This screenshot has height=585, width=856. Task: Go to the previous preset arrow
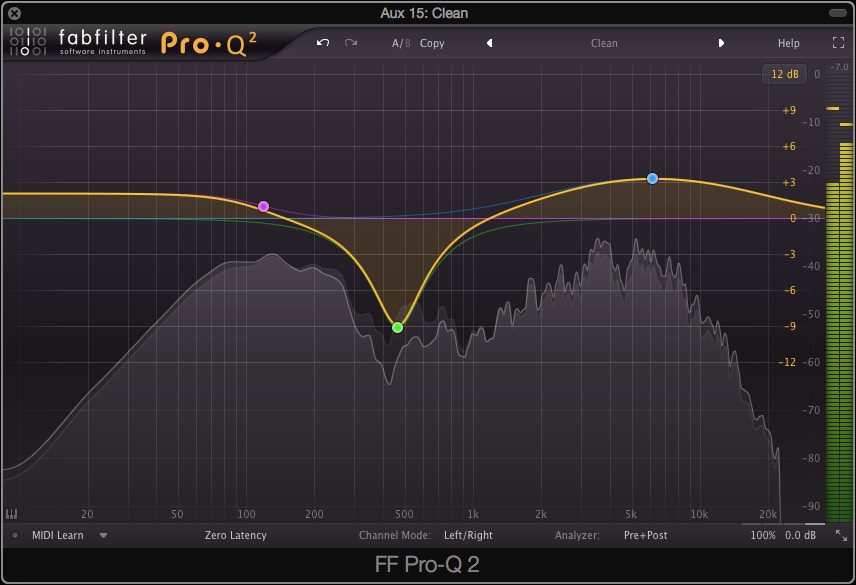coord(490,43)
